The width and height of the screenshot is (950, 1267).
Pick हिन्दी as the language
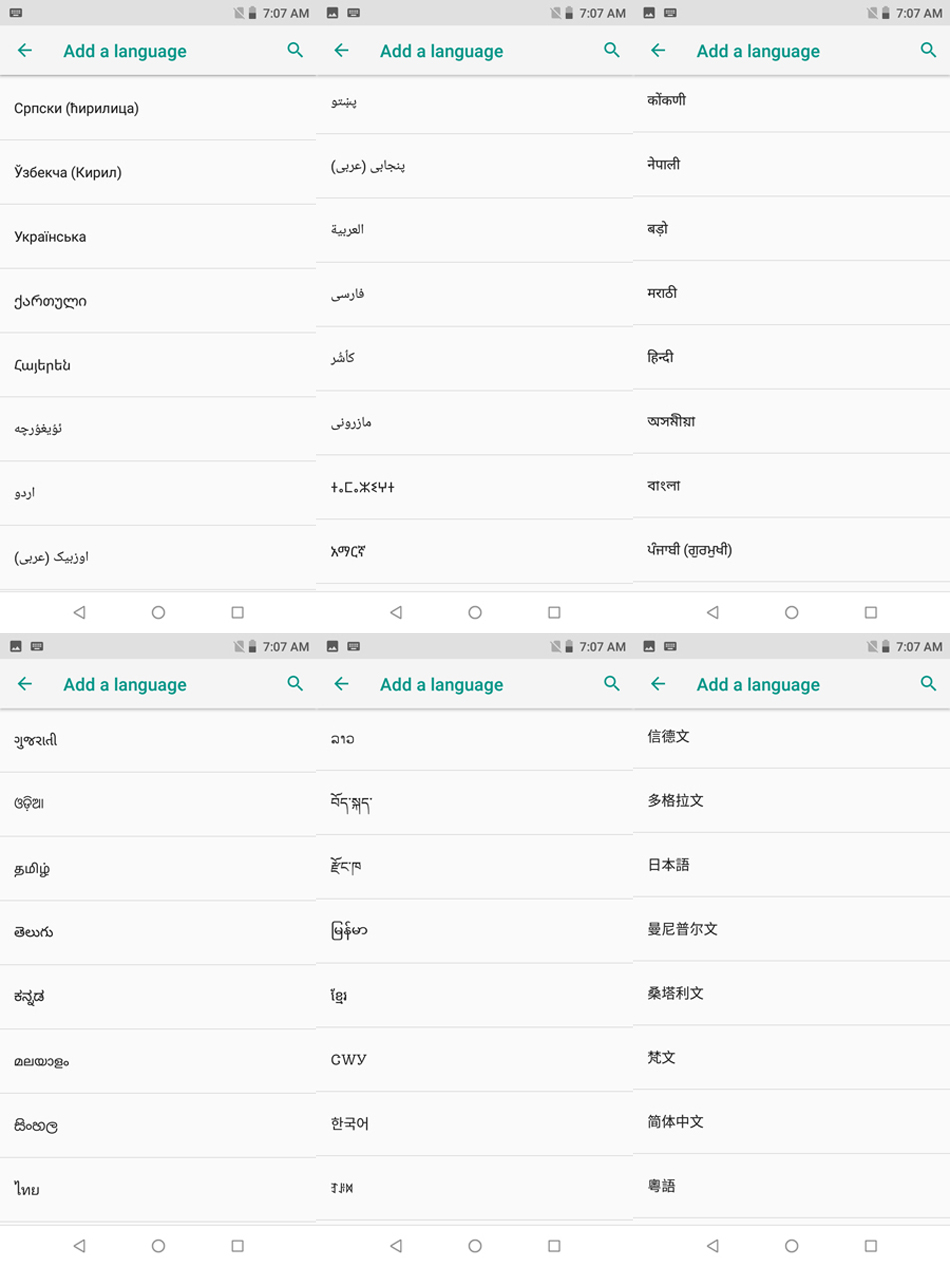coord(791,357)
